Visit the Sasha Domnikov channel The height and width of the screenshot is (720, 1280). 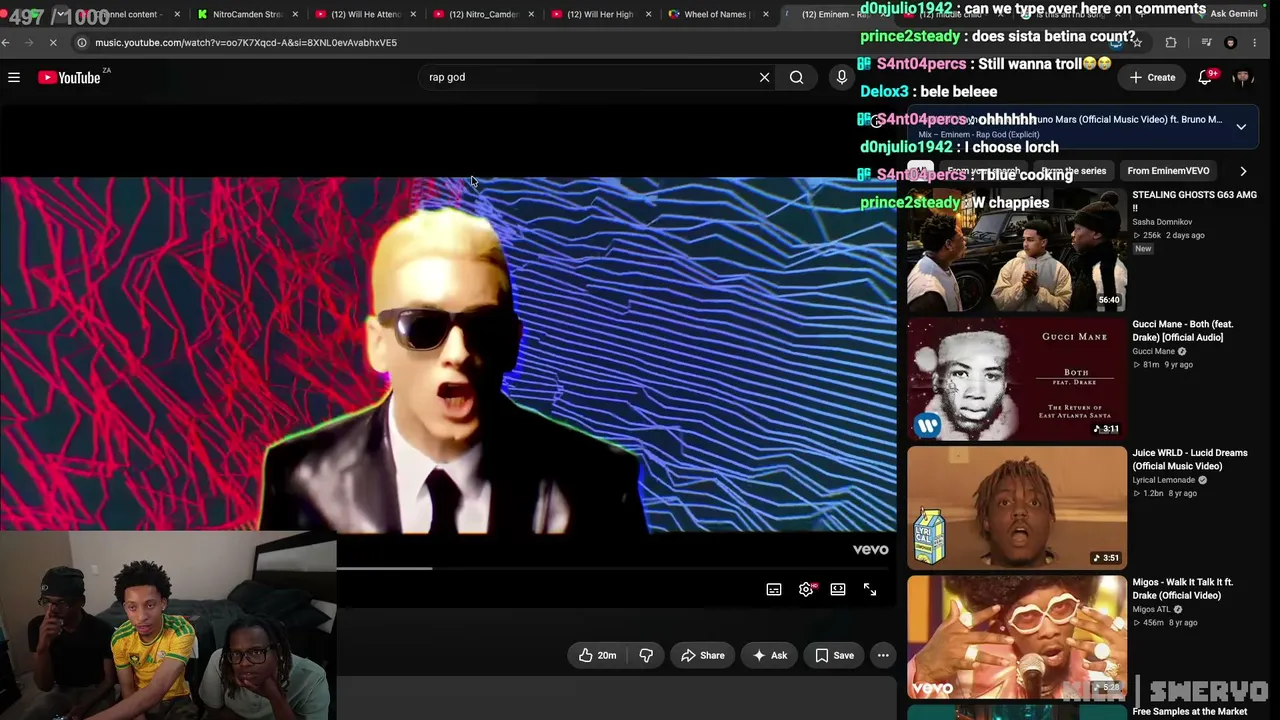click(x=1162, y=222)
